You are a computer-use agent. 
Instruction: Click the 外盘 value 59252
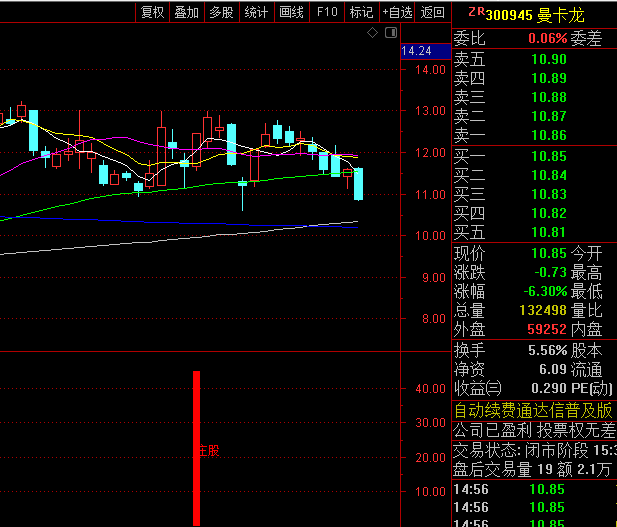point(547,329)
